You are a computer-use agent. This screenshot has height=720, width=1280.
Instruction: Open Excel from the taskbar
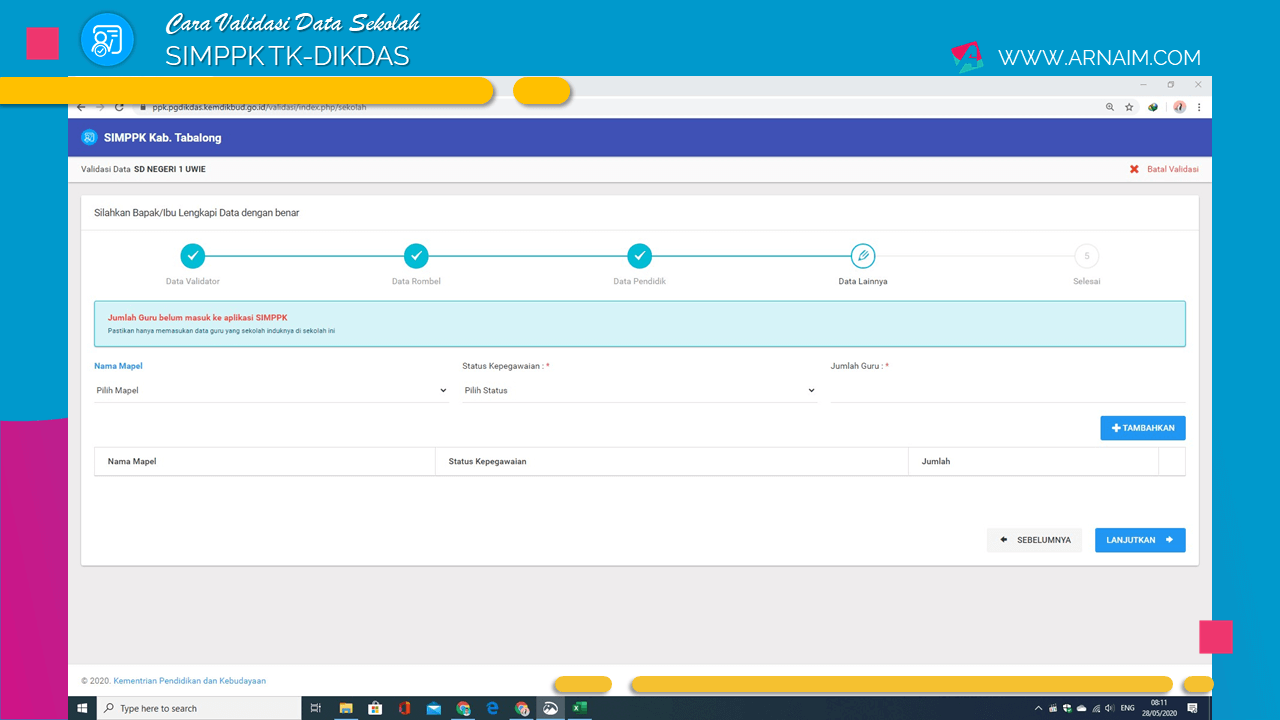coord(580,708)
